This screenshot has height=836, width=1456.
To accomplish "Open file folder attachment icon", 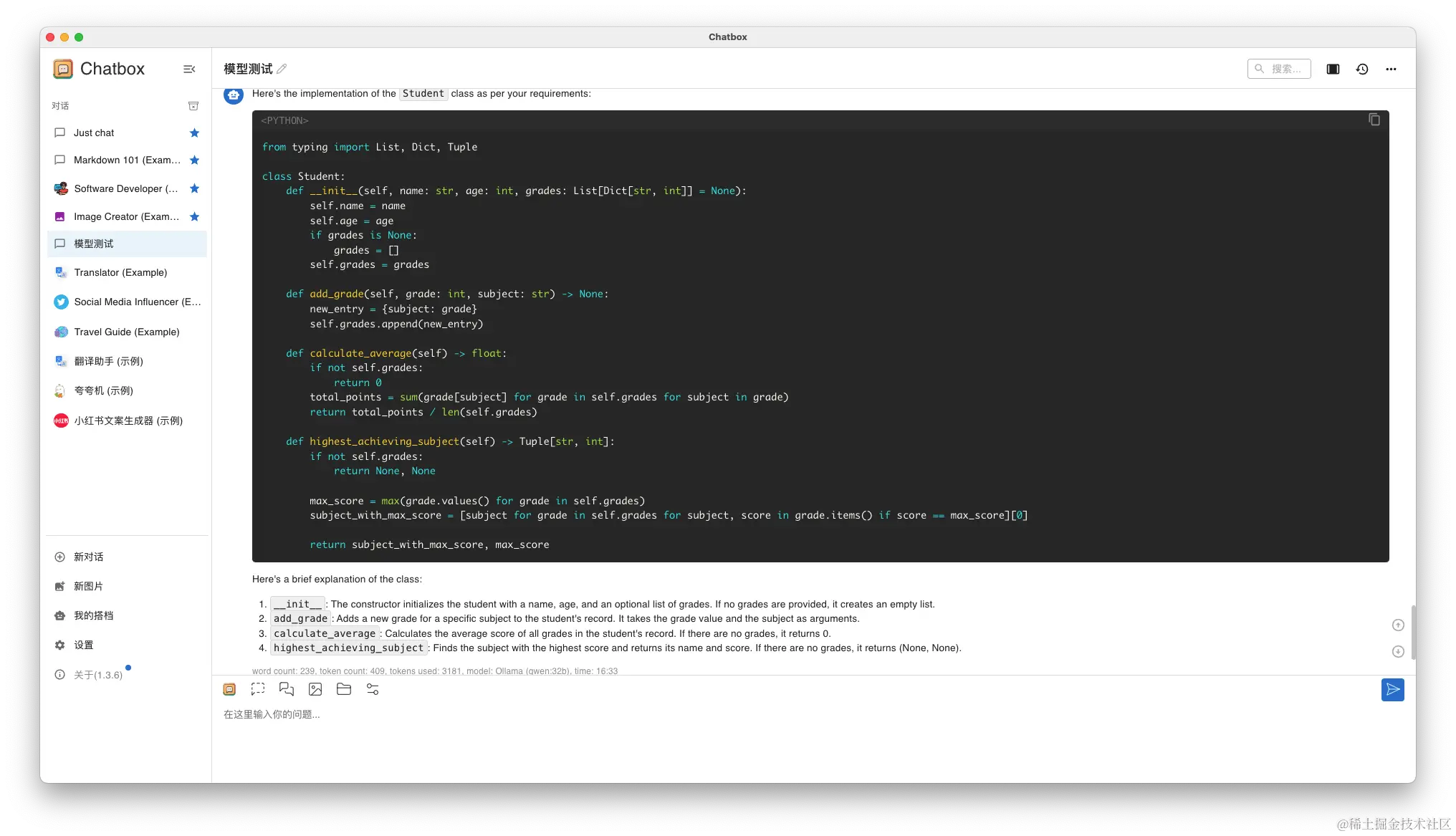I will click(344, 689).
